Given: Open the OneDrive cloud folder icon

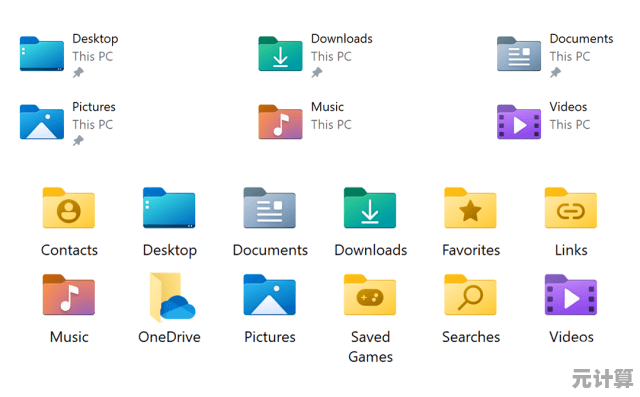Looking at the screenshot, I should [172, 297].
